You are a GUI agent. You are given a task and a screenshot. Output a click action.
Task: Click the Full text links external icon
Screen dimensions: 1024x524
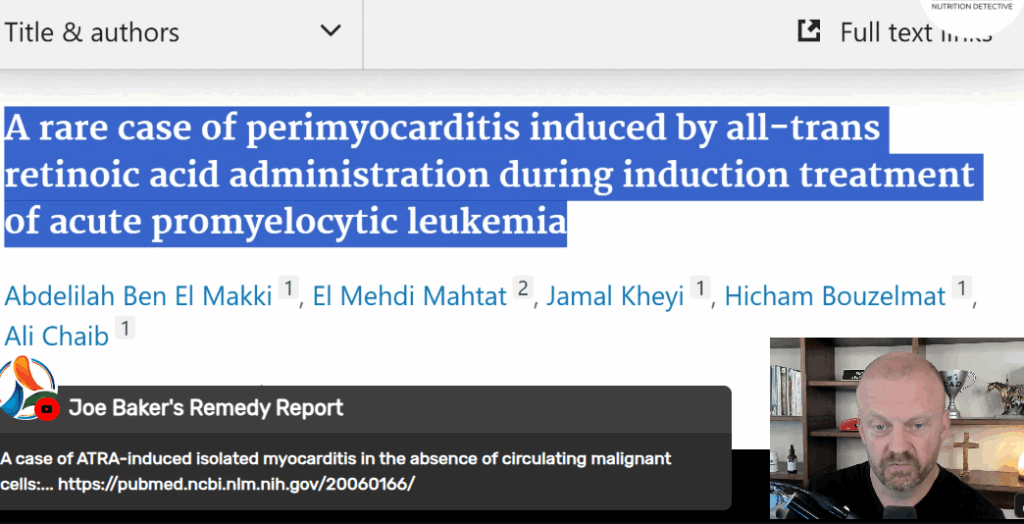(x=809, y=31)
